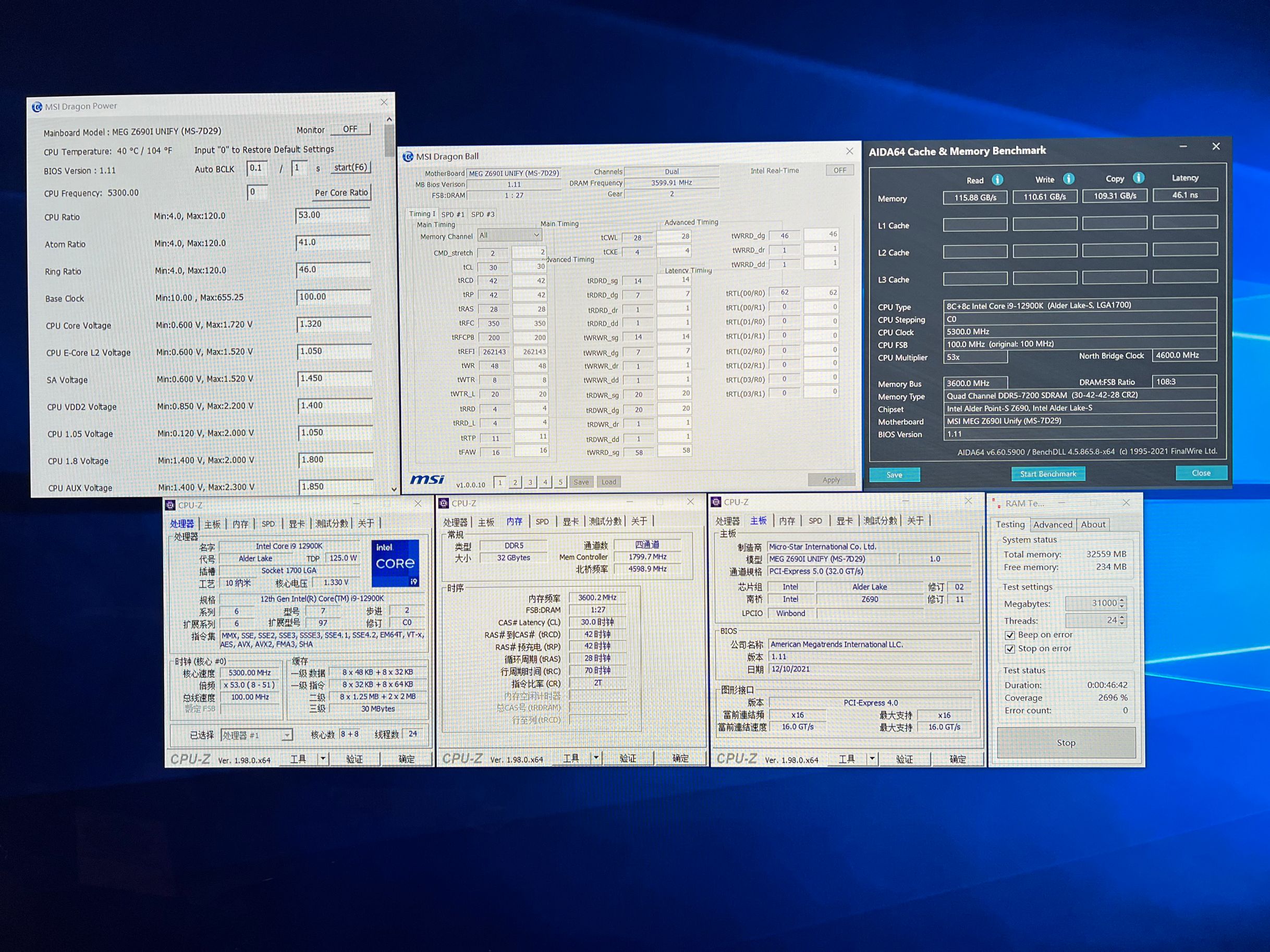Open the 处理器 #1 selection dropdown

pyautogui.click(x=287, y=735)
